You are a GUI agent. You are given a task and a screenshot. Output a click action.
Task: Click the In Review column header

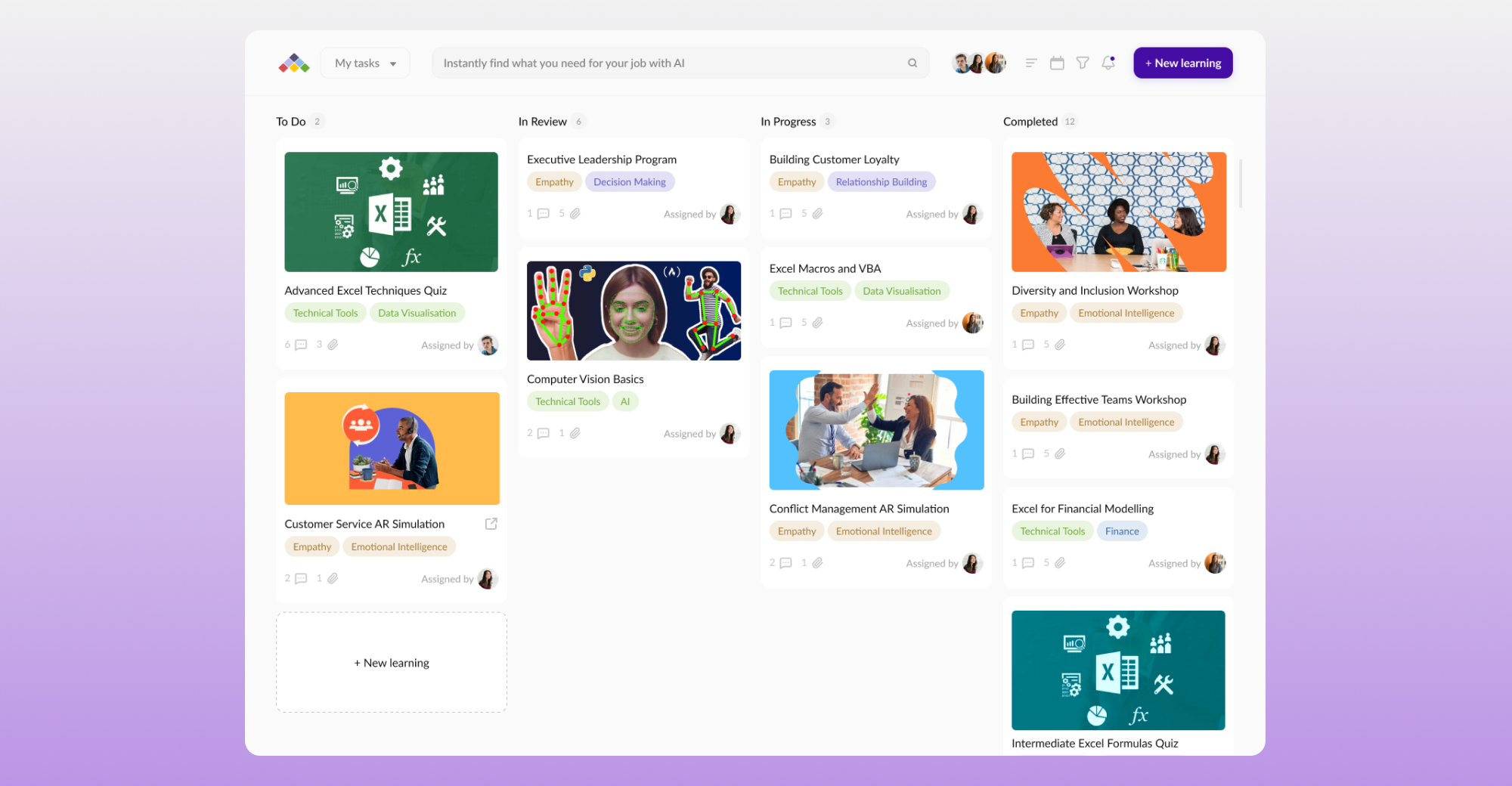543,122
